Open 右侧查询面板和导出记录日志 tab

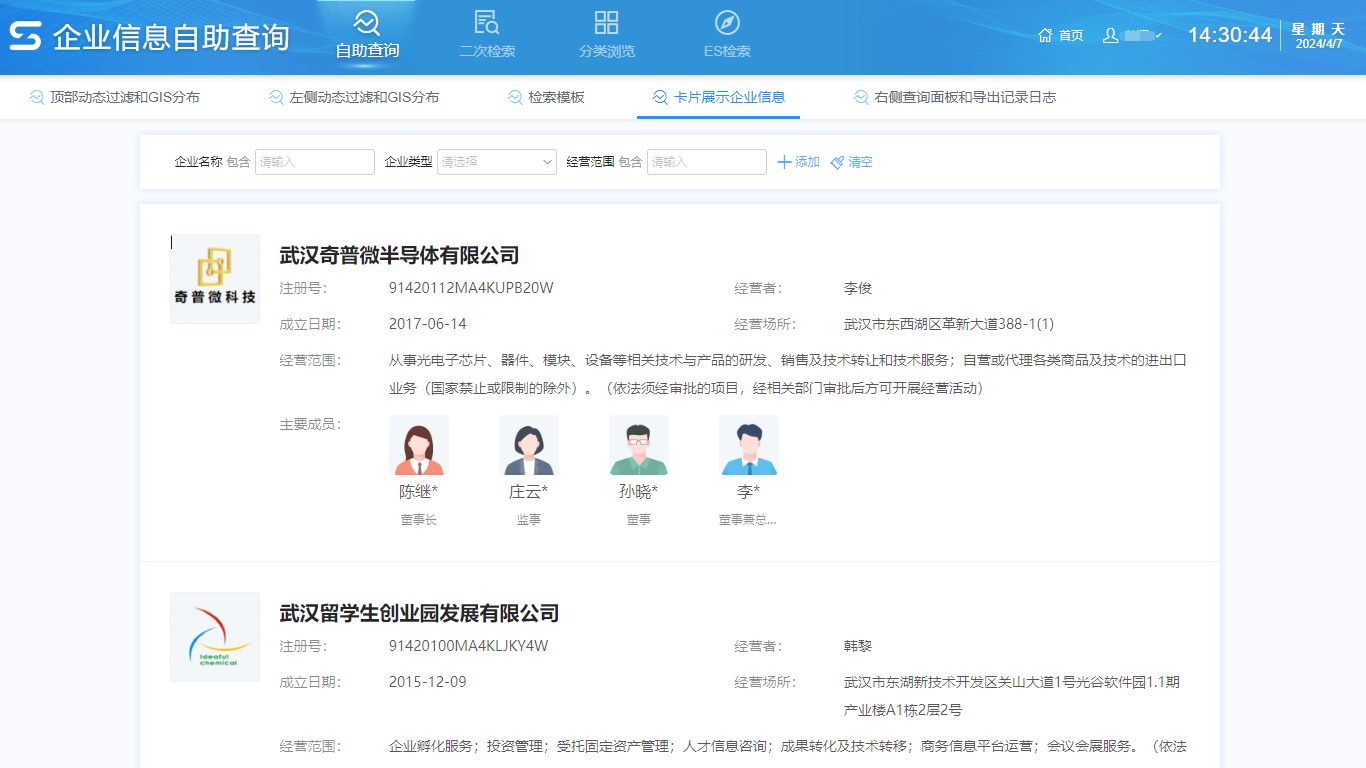954,97
